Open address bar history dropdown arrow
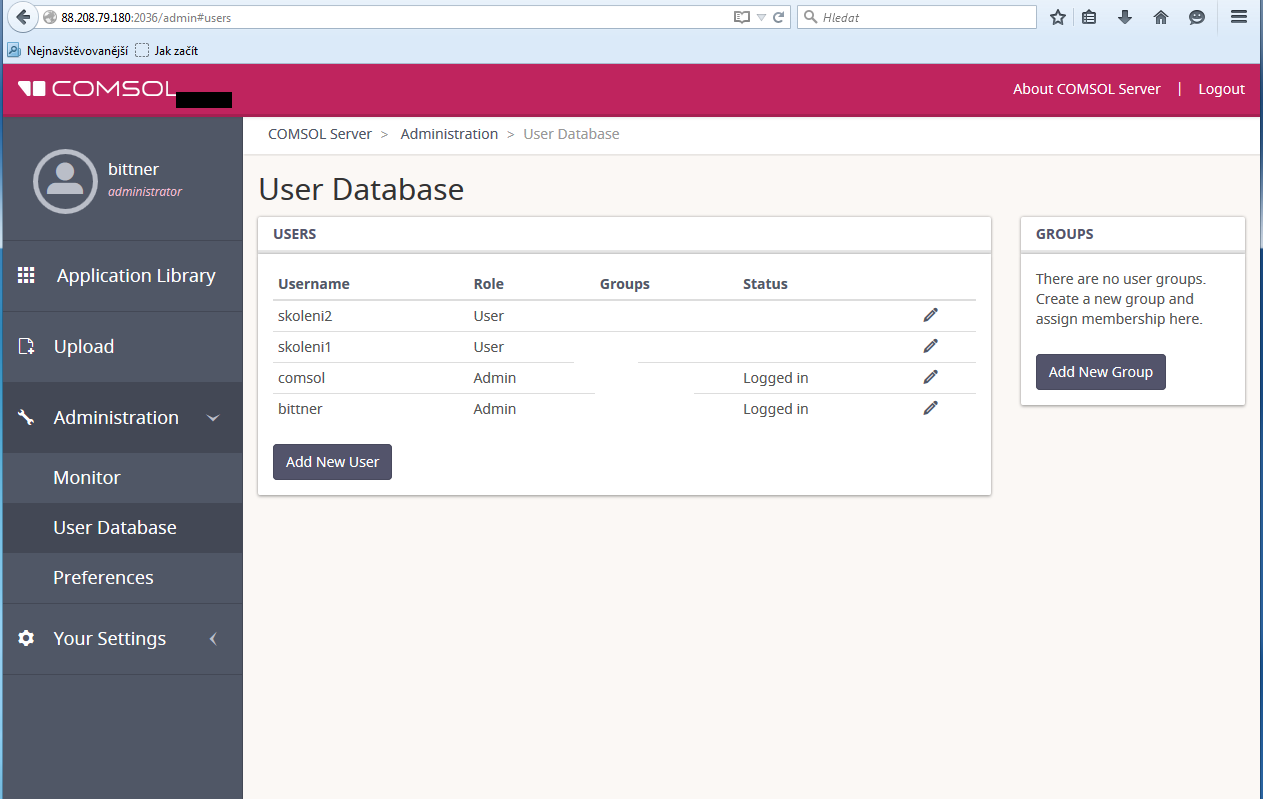1263x799 pixels. coord(761,17)
